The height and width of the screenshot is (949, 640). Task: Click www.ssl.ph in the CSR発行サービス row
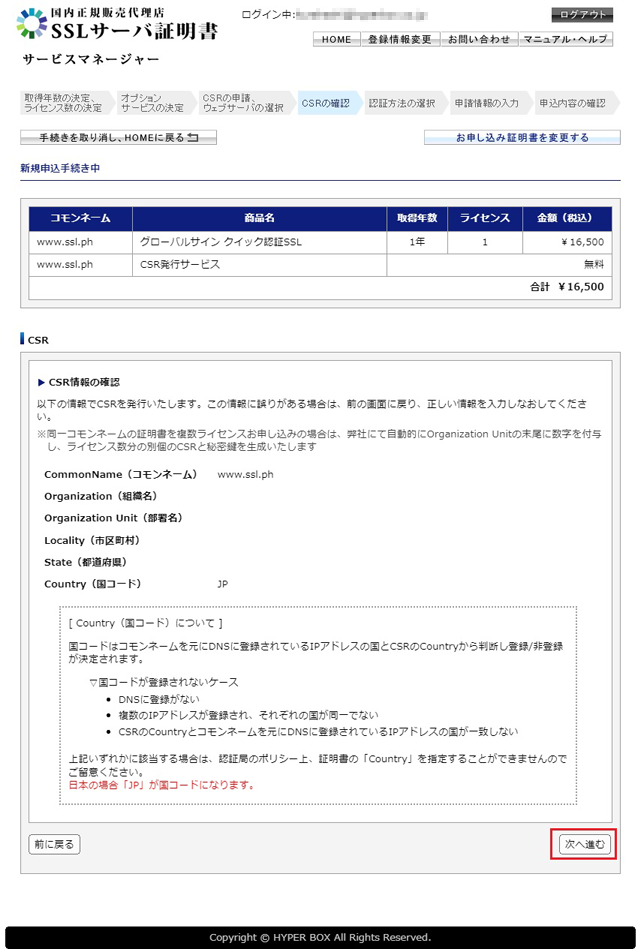pyautogui.click(x=65, y=264)
